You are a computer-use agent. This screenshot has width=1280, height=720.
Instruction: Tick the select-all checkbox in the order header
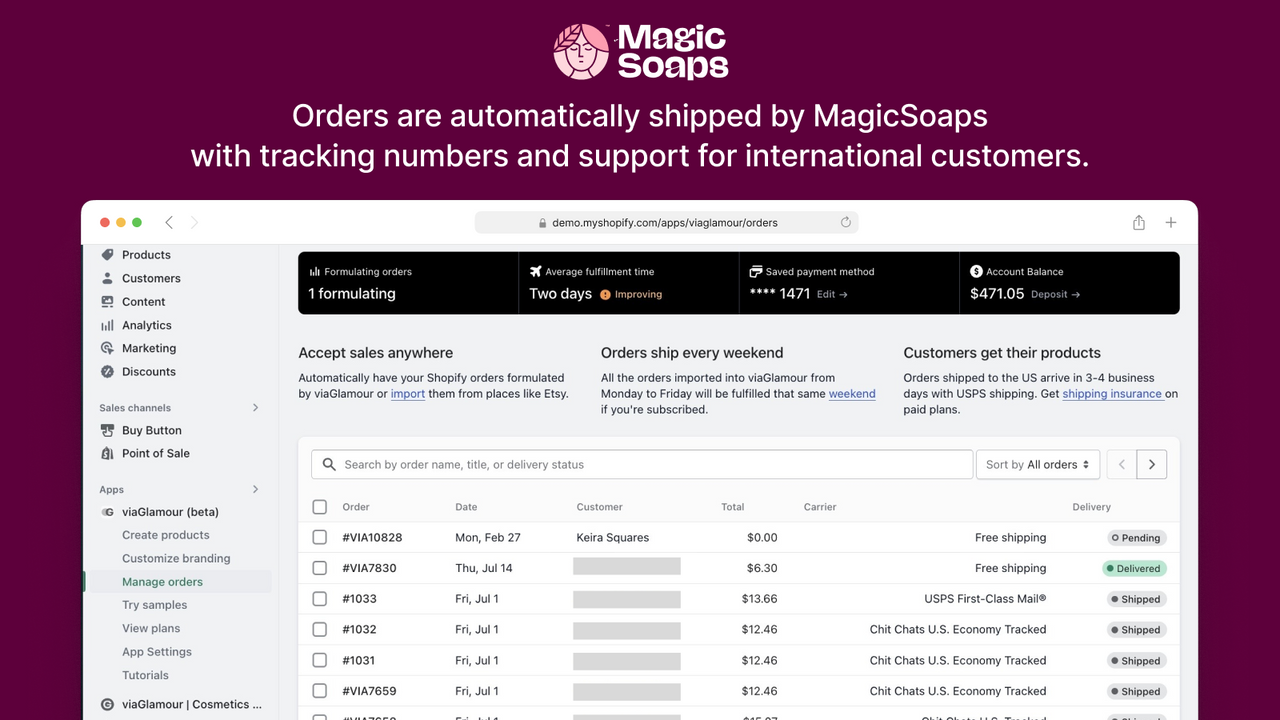[320, 506]
